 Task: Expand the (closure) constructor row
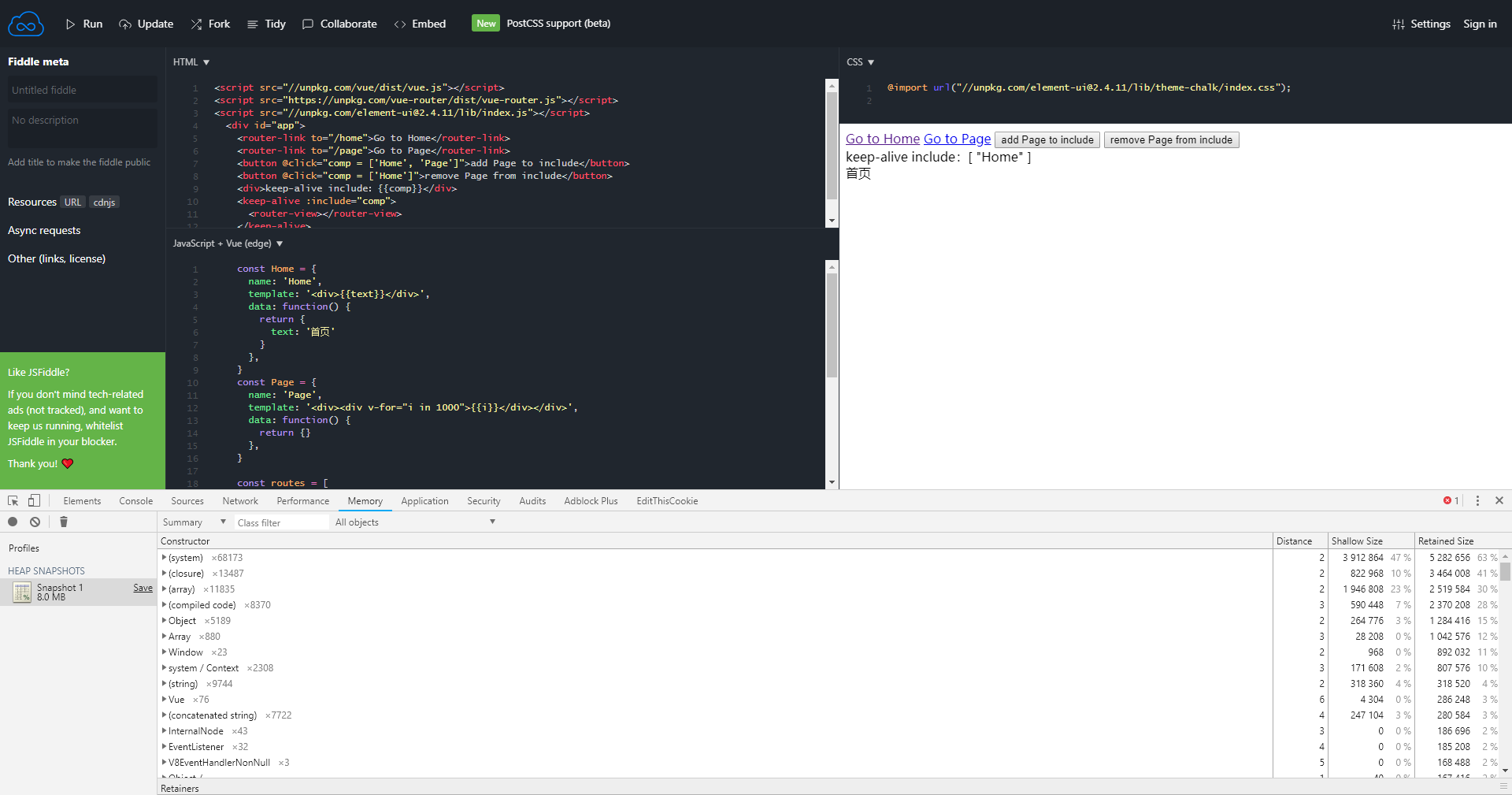pos(164,573)
